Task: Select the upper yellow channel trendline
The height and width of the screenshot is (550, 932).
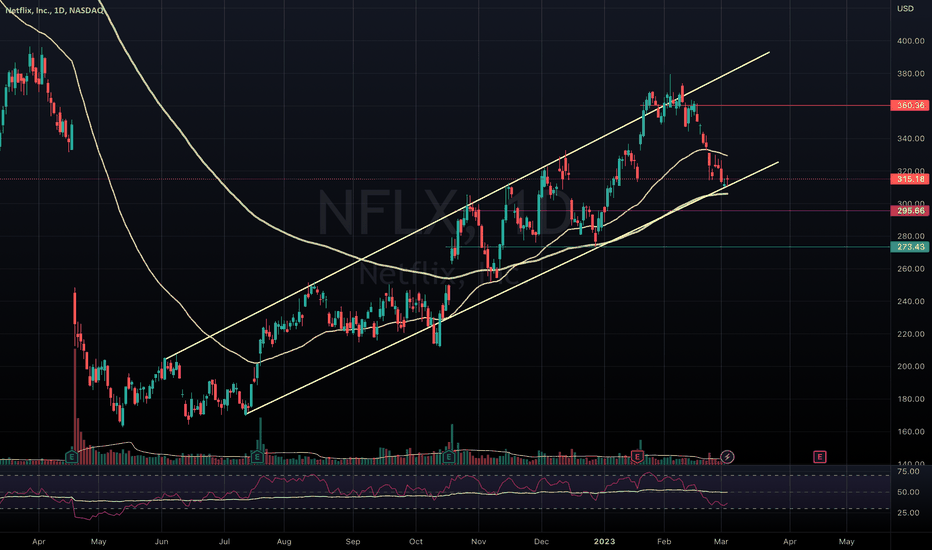Action: pos(467,206)
